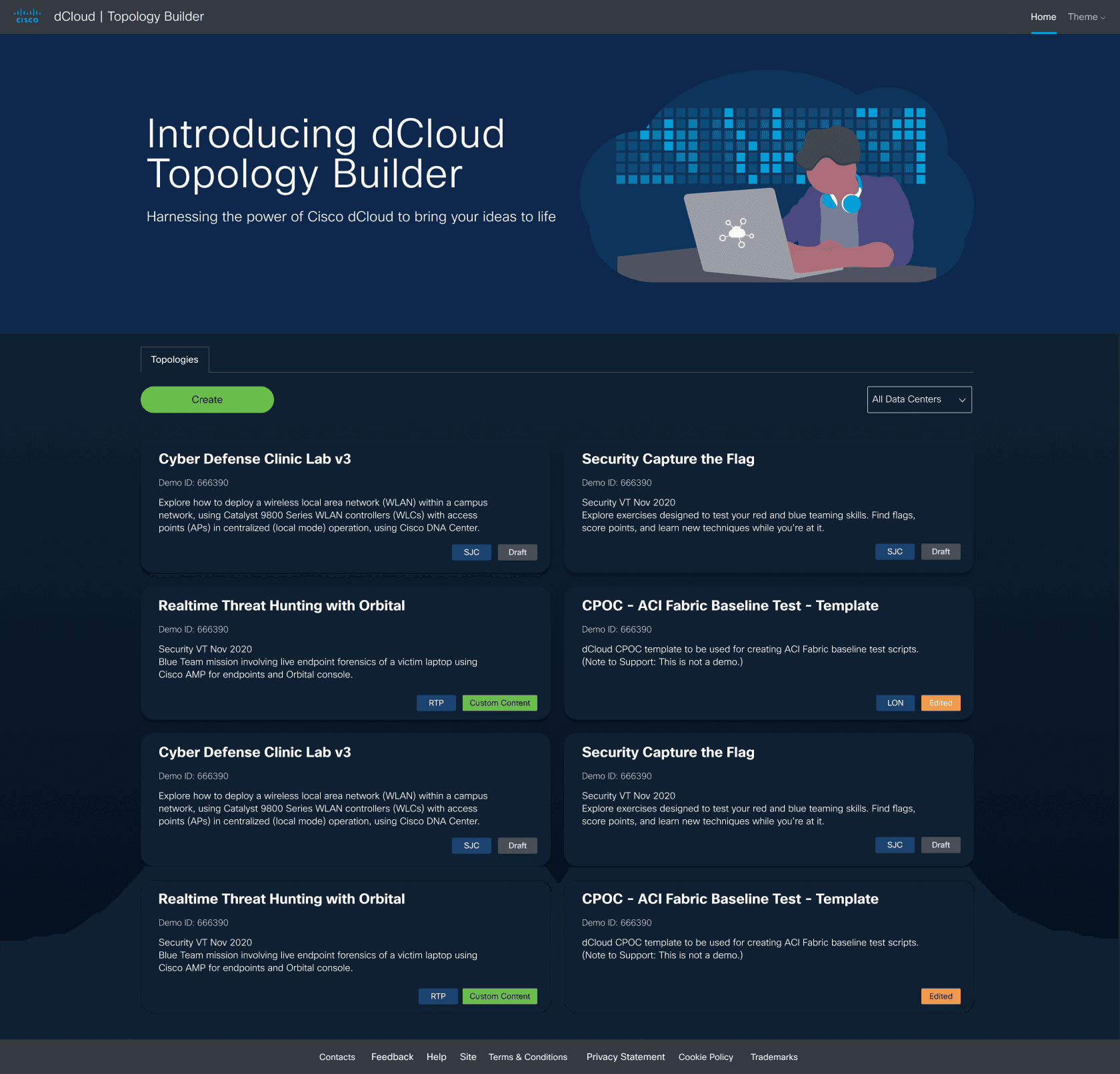Click SJC badge in topmost Cyber Defense card
Viewport: 1120px width, 1074px height.
471,552
